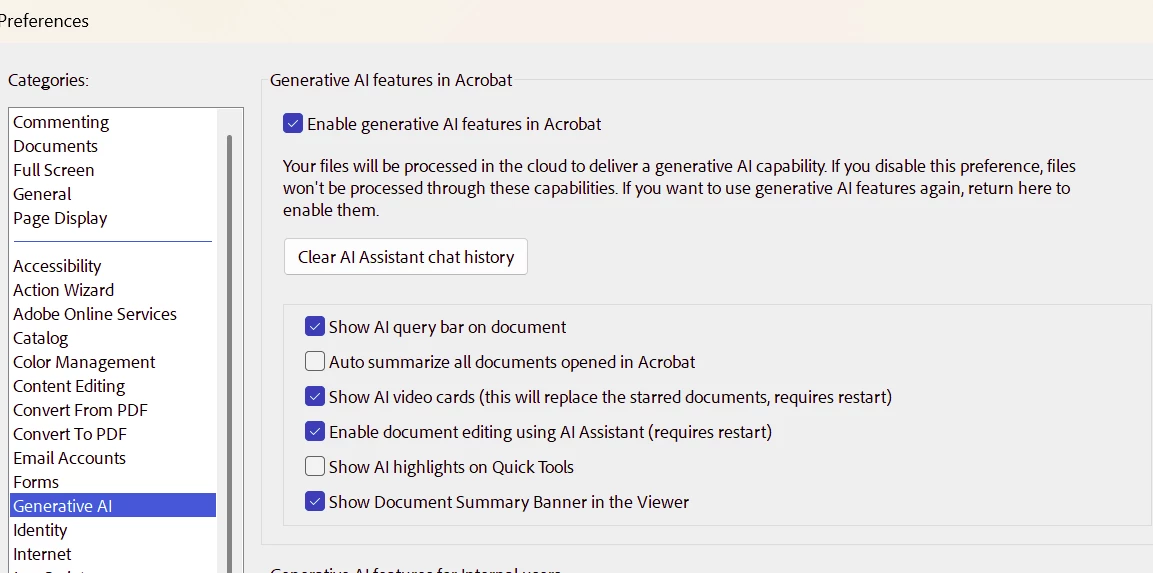
Task: Open Action Wizard preferences
Action: coord(63,291)
